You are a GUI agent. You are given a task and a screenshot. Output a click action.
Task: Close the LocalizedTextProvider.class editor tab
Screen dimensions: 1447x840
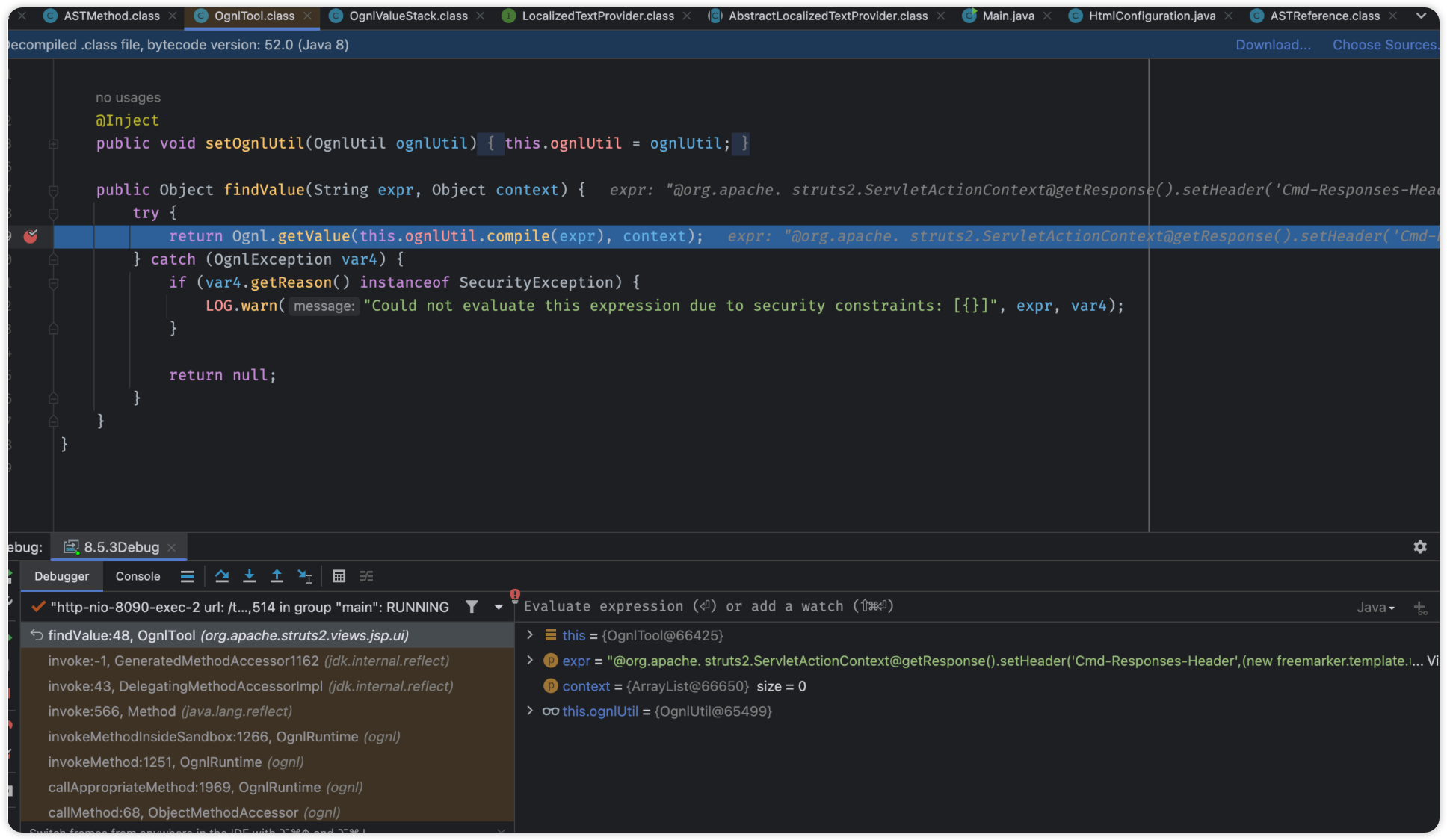coord(686,16)
